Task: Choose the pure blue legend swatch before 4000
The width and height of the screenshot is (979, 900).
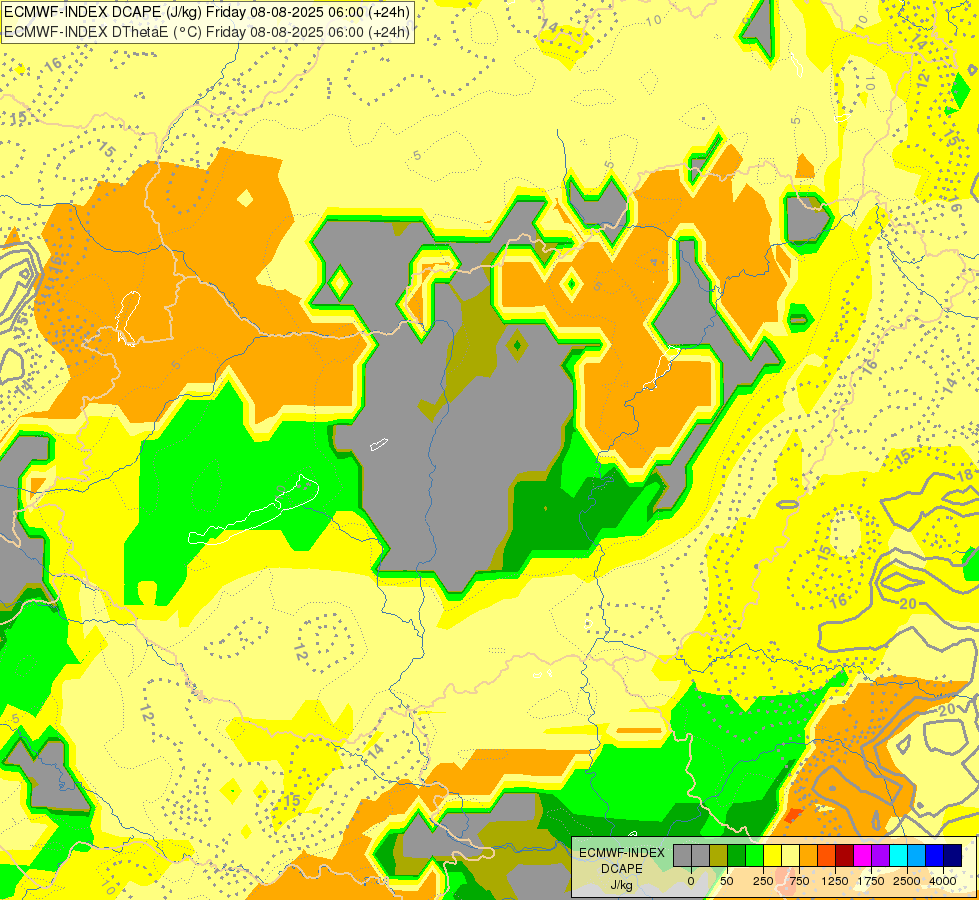Action: (x=935, y=855)
